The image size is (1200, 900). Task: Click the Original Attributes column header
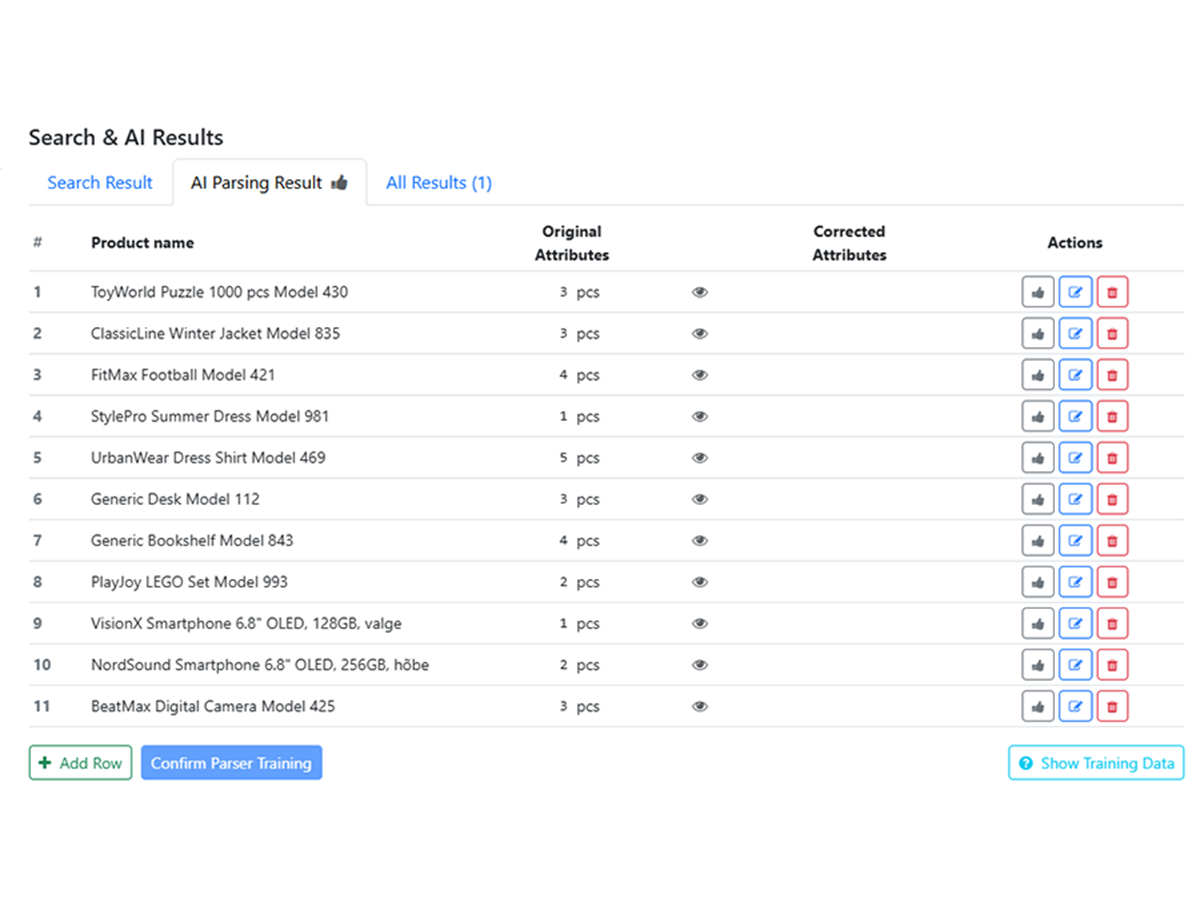click(572, 243)
